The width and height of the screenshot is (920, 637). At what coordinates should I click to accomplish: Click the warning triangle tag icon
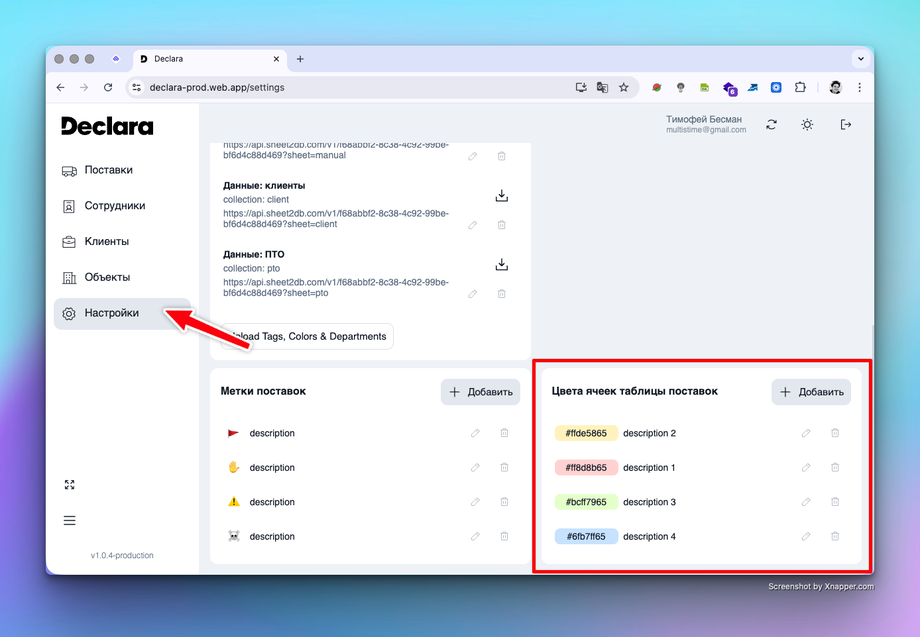tap(234, 502)
